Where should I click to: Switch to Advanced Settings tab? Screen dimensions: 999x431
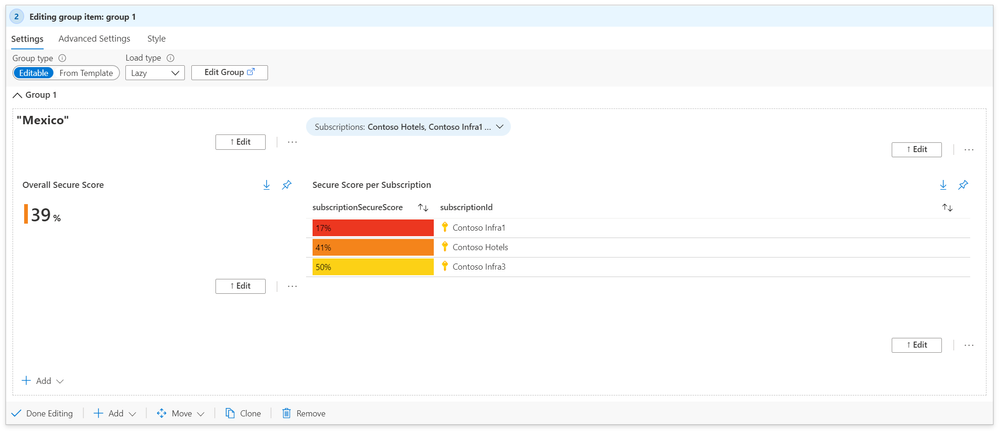tap(94, 39)
